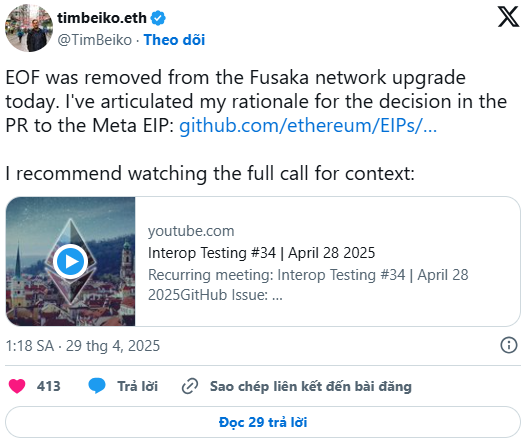The image size is (528, 443).
Task: Click the blue verified badge
Action: (x=158, y=18)
